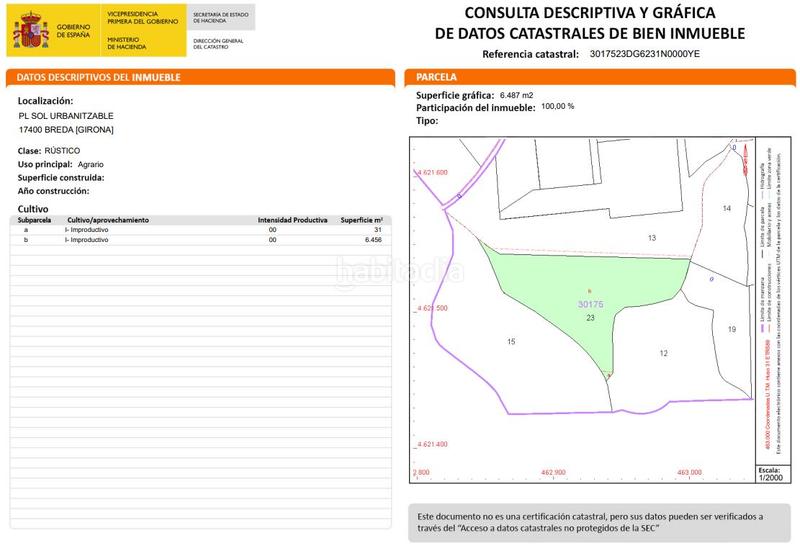Click parcel number 13 on the map
Image resolution: width=800 pixels, height=546 pixels.
tap(652, 238)
